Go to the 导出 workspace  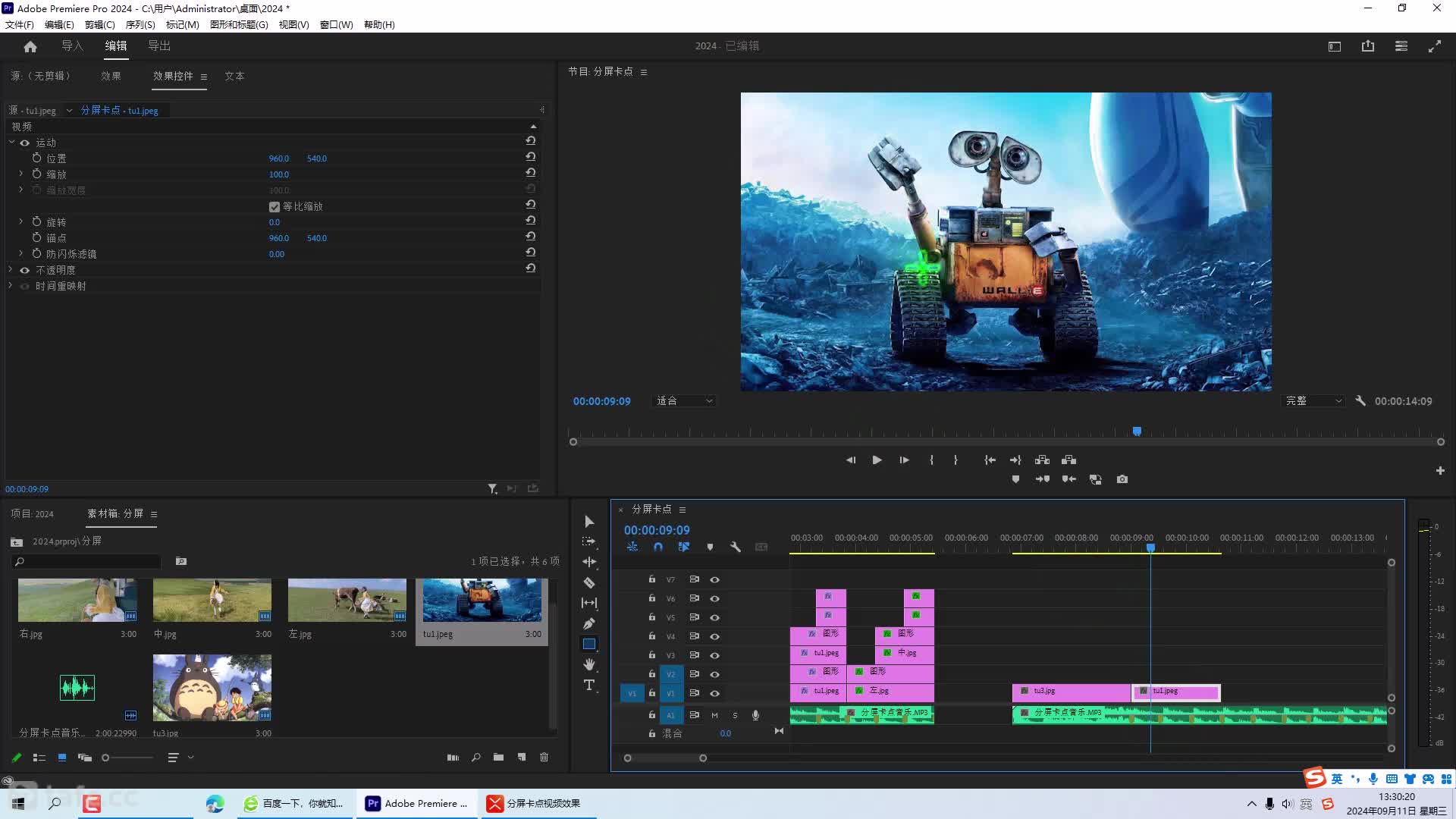coord(159,45)
